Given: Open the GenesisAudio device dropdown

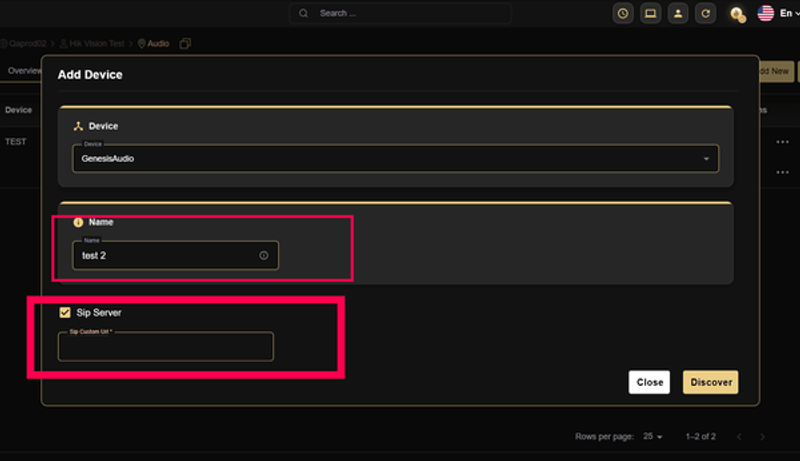Looking at the screenshot, I should tap(396, 159).
